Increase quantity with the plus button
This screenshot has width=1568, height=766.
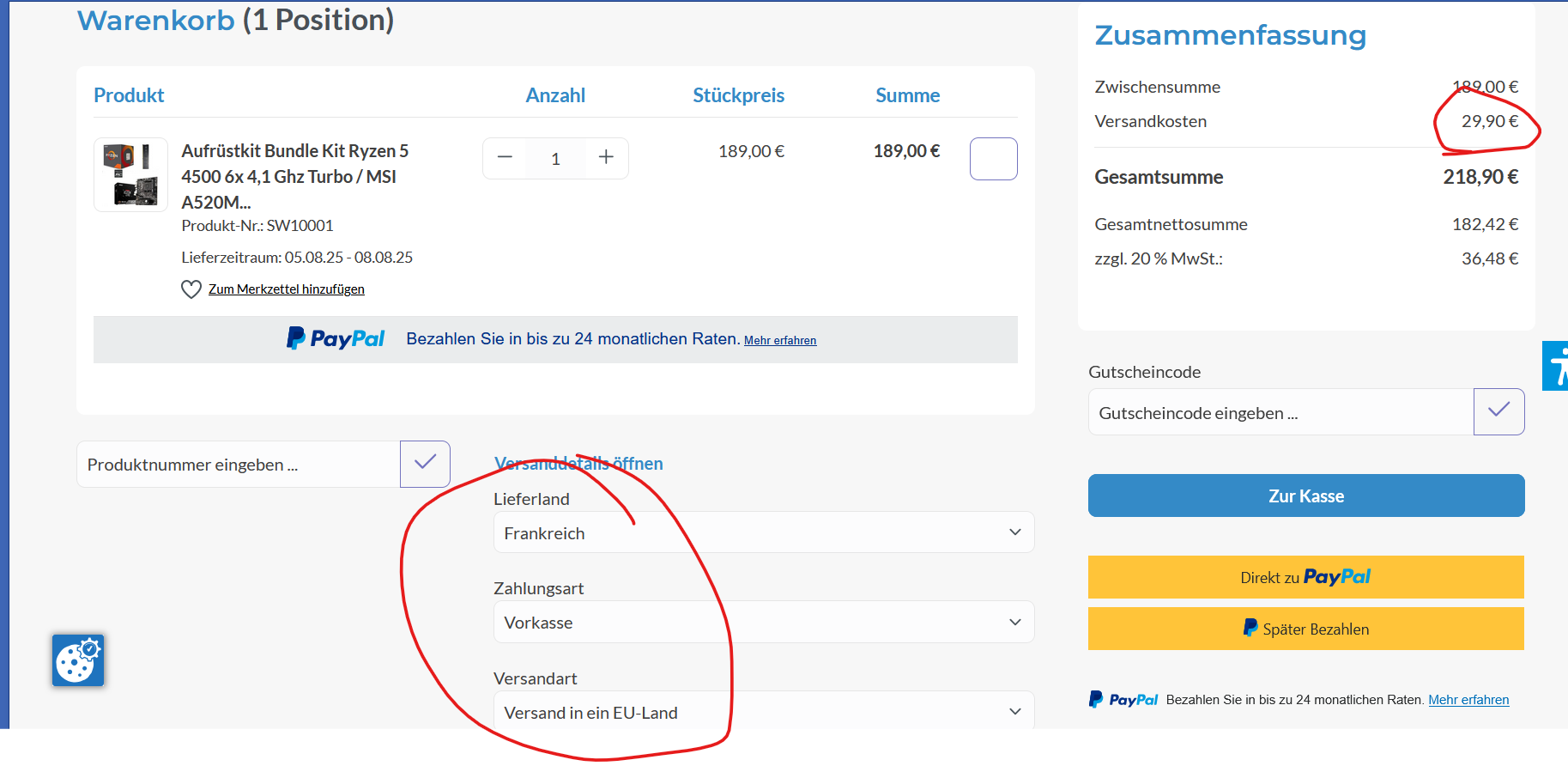click(606, 158)
